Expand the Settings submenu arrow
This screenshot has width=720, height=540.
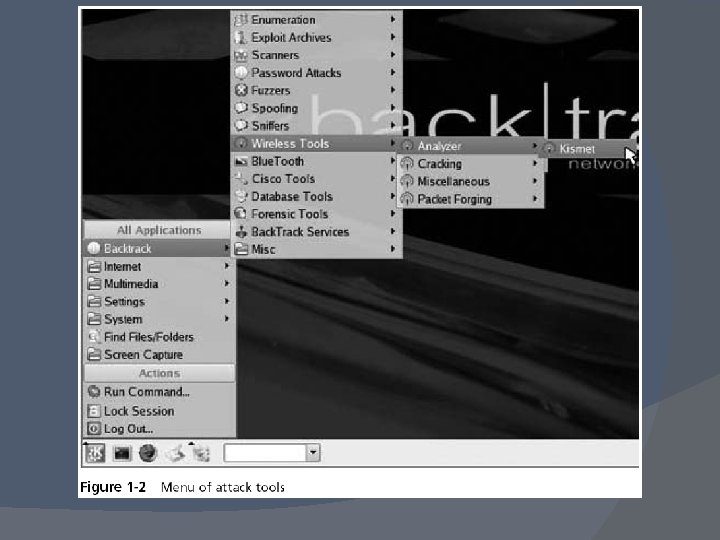pos(227,301)
